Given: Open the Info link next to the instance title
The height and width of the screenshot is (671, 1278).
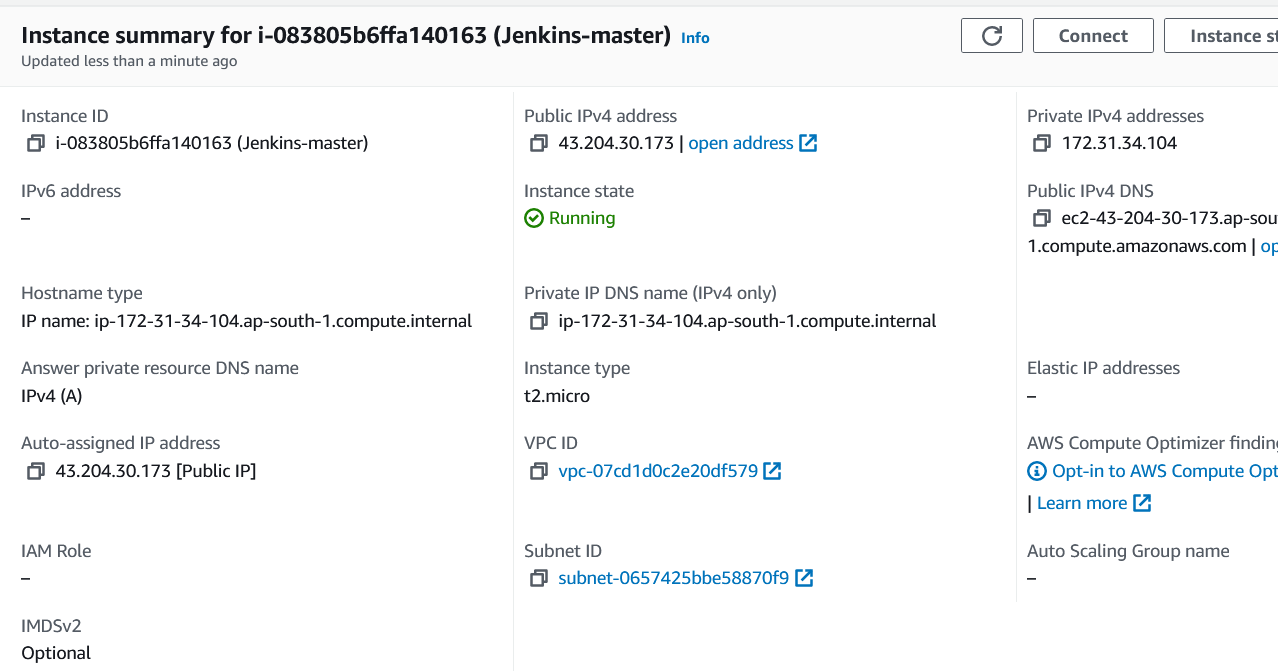Looking at the screenshot, I should click(695, 38).
